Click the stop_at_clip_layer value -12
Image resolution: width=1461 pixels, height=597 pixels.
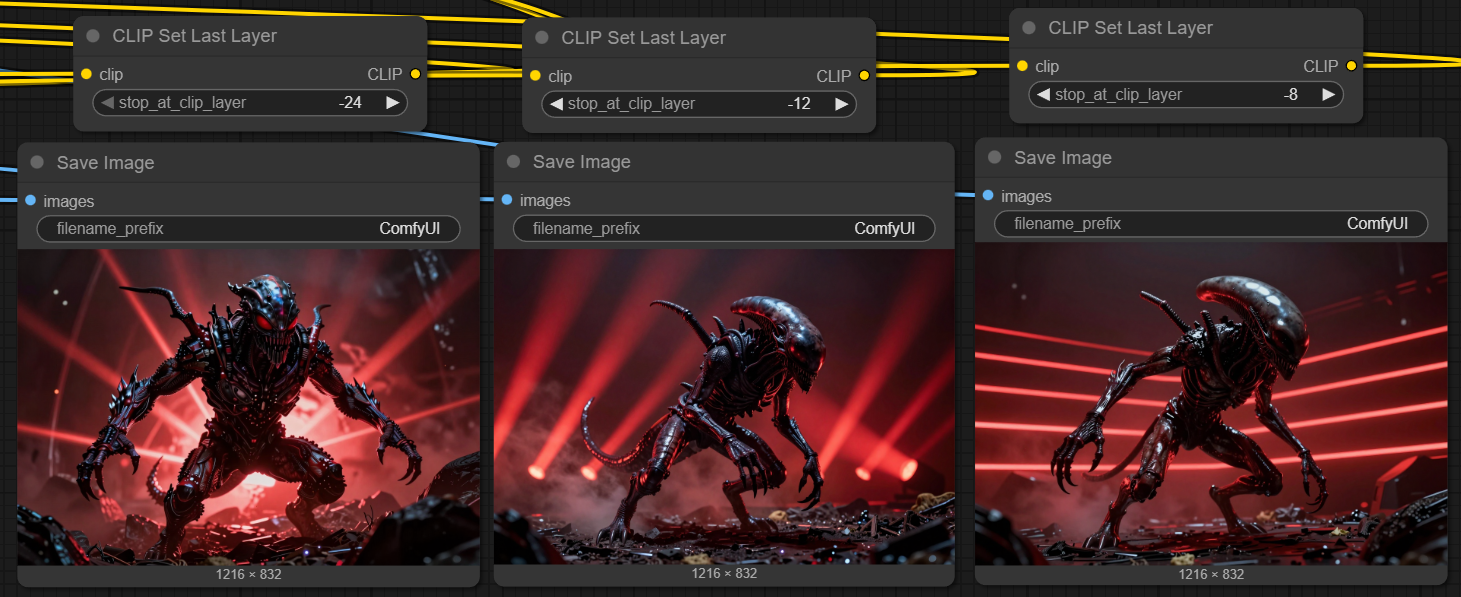799,104
